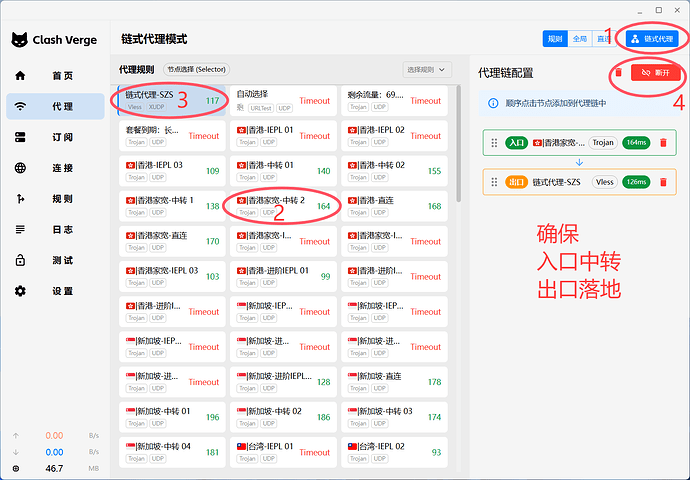690x480 pixels.
Task: Click the info icon in chain hint
Action: coord(493,103)
